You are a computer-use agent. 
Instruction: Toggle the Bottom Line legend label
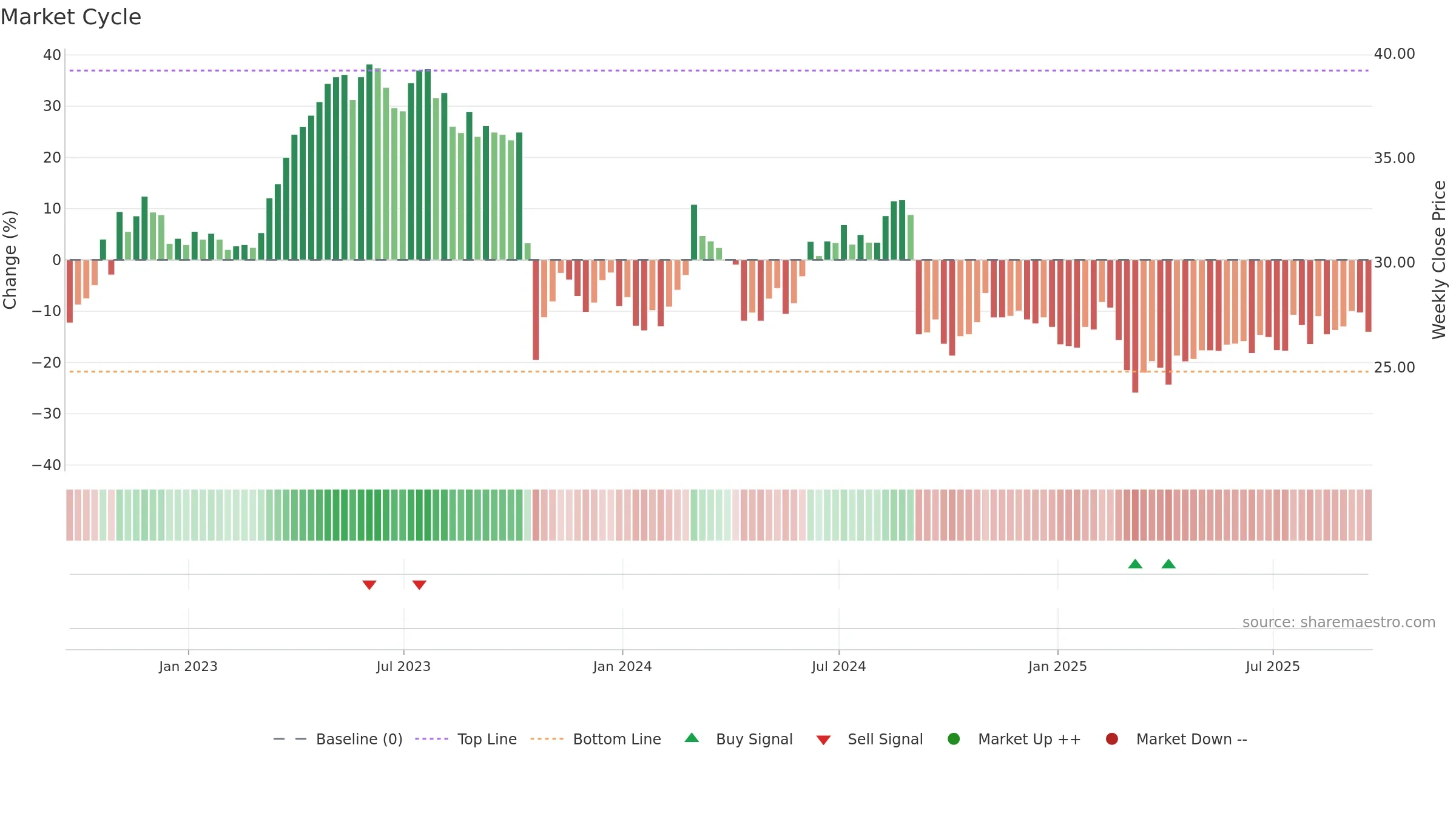point(617,739)
